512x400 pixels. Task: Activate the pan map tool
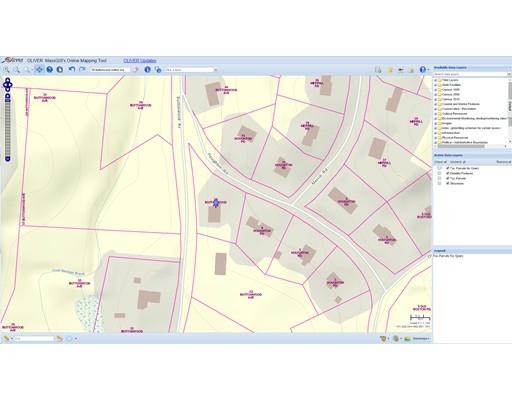[x=39, y=70]
